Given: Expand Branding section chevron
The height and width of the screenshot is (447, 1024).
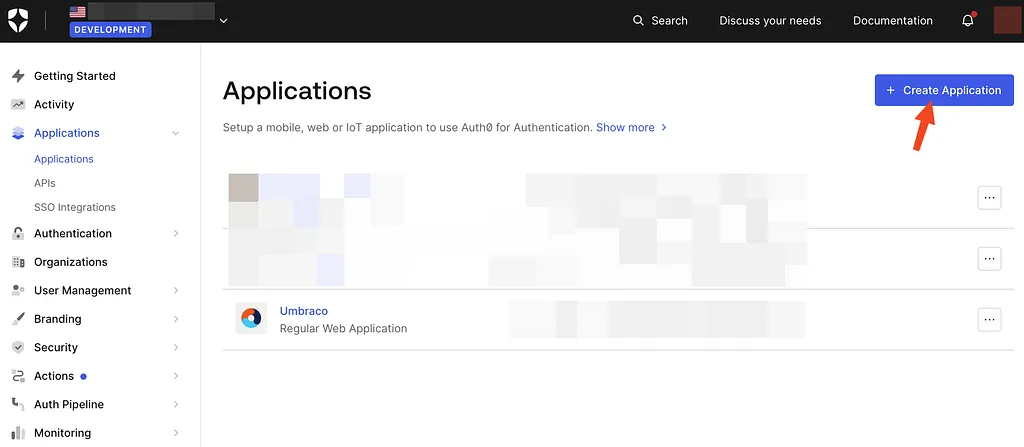Looking at the screenshot, I should (x=176, y=319).
